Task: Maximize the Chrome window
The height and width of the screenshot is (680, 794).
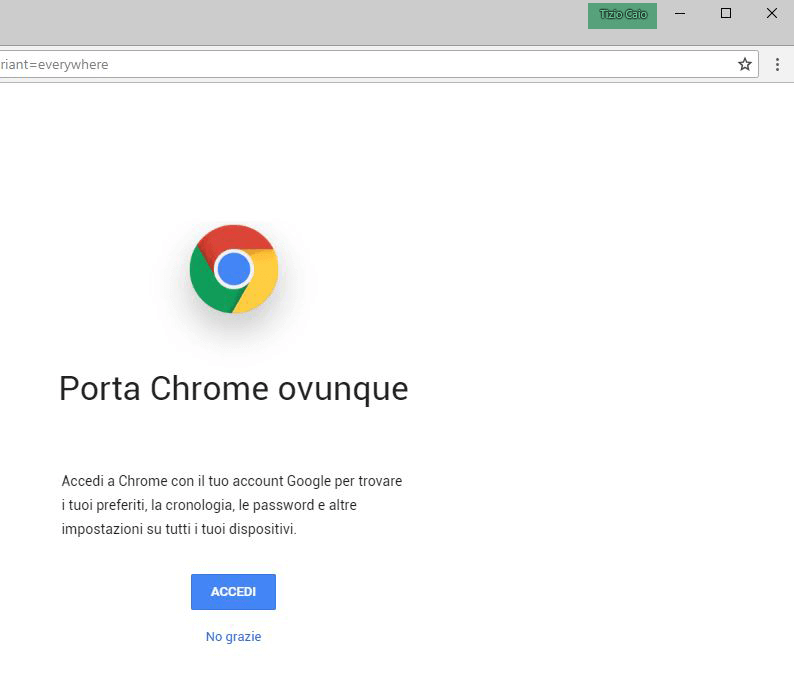Action: pos(726,14)
